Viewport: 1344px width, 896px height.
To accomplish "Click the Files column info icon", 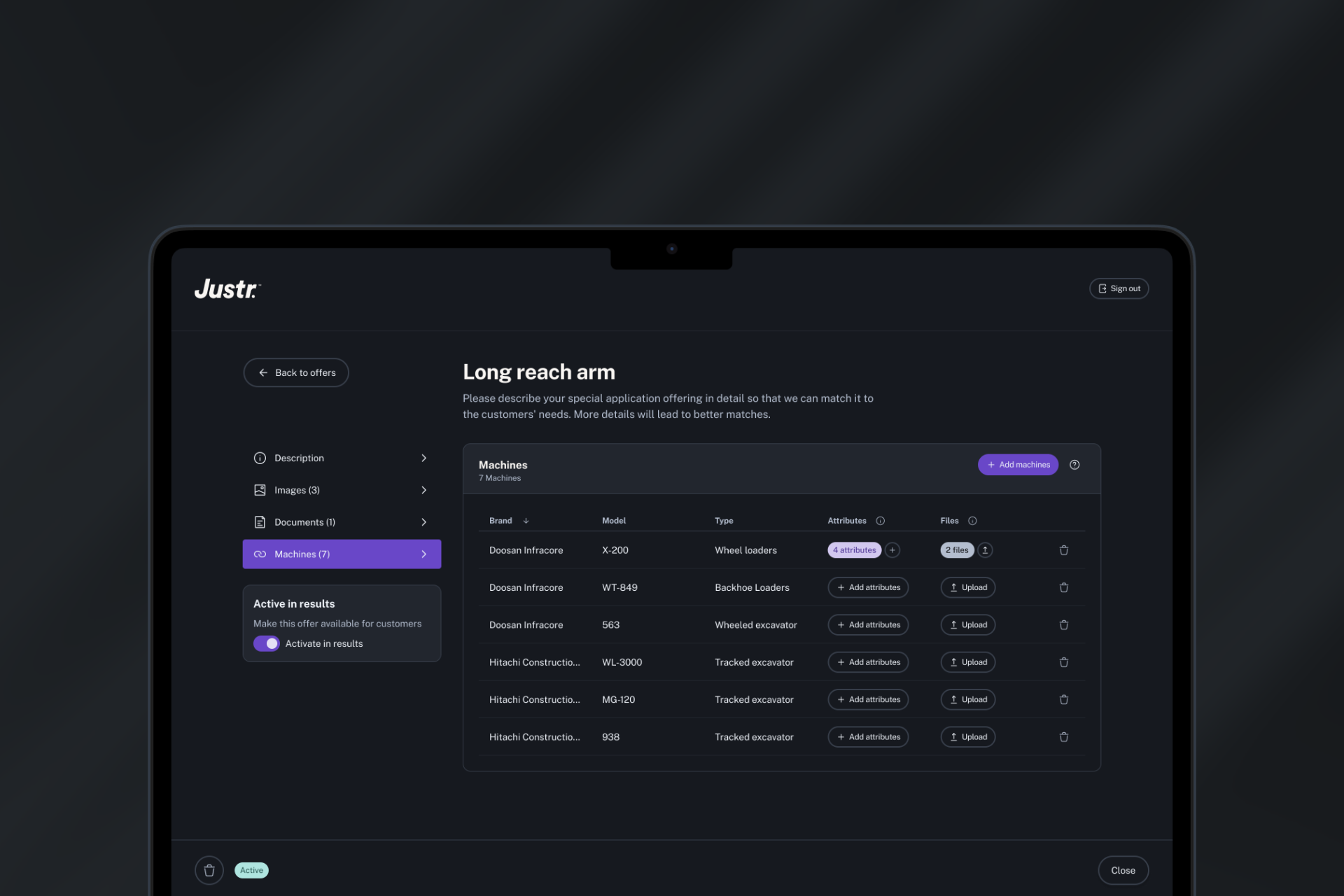I will [972, 521].
